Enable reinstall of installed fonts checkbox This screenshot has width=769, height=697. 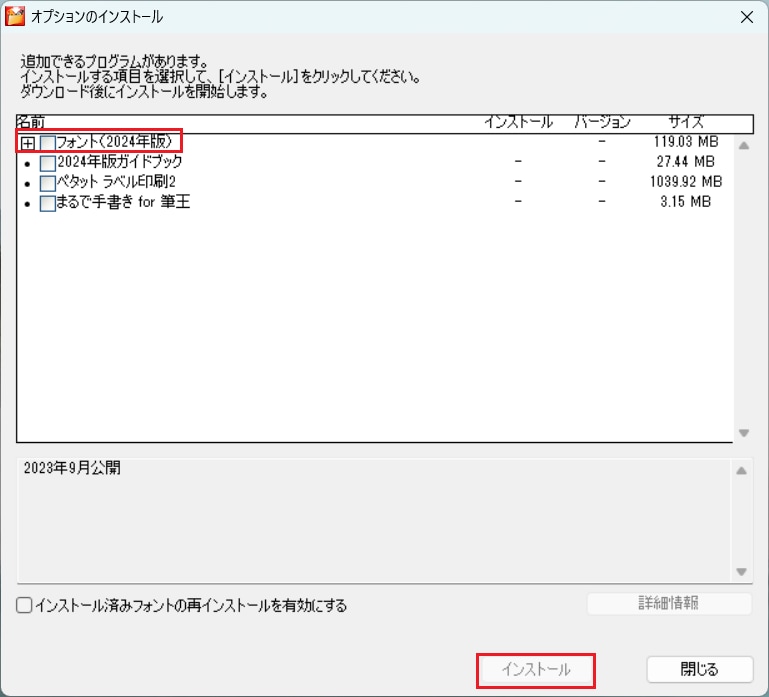[24, 605]
